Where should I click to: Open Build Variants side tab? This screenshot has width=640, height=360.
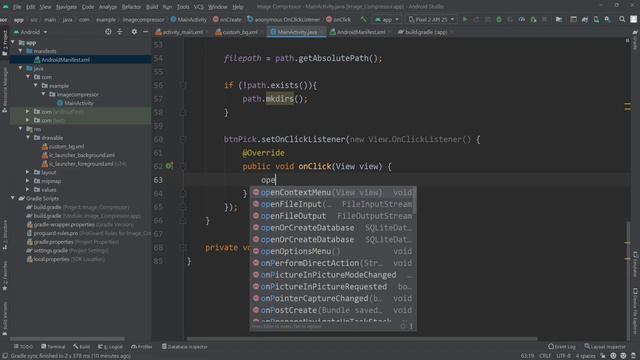pyautogui.click(x=4, y=318)
